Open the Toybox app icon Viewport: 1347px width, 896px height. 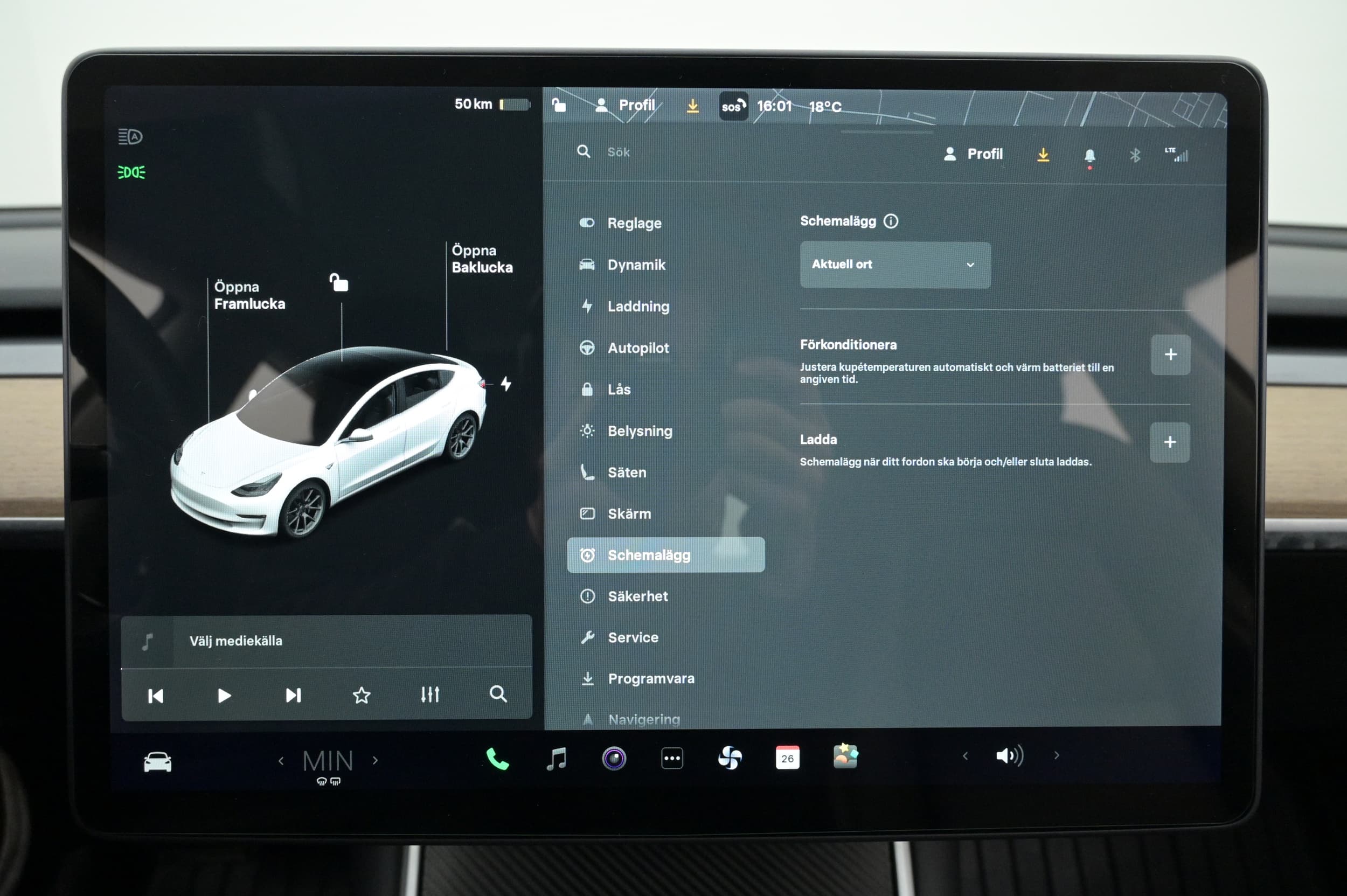pyautogui.click(x=845, y=756)
